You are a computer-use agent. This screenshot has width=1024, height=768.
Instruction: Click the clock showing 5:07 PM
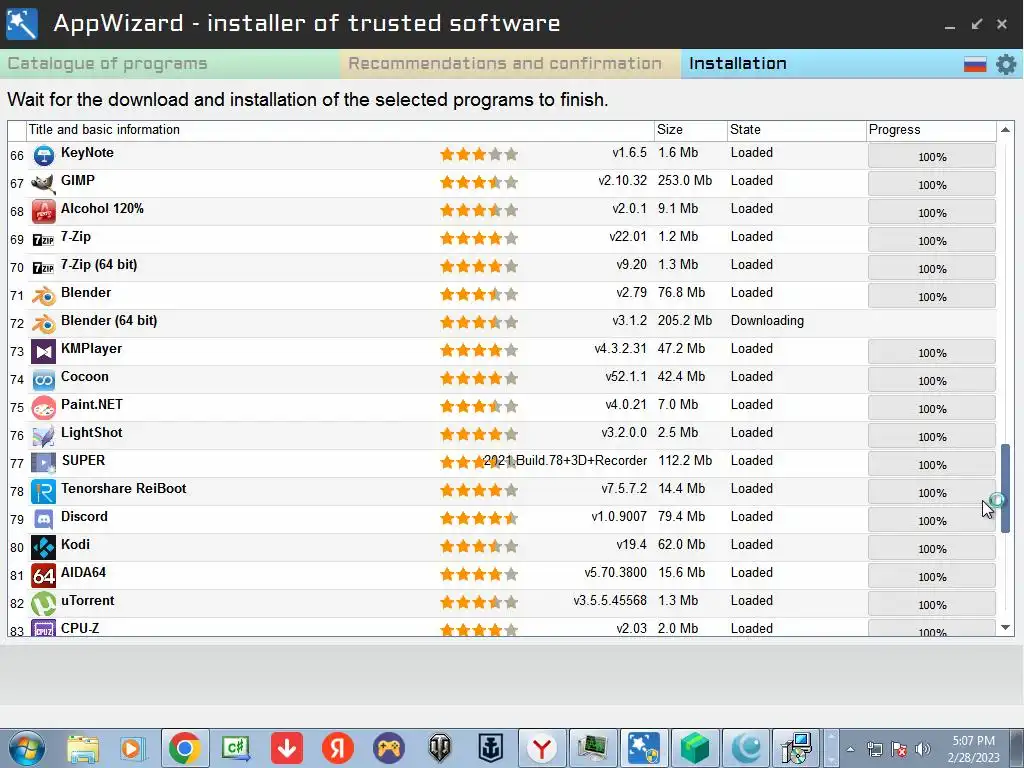(x=974, y=741)
